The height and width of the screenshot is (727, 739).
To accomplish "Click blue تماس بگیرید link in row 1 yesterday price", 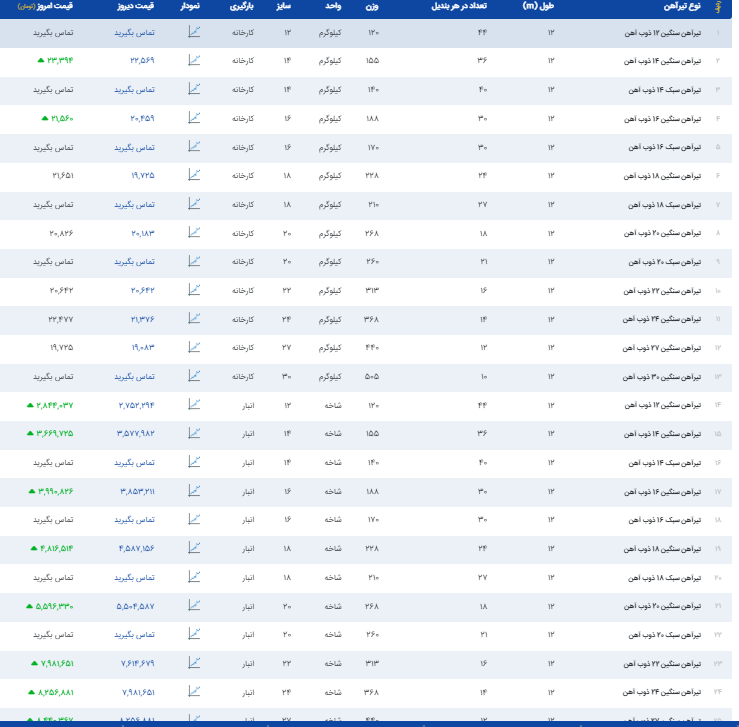I will click(134, 32).
